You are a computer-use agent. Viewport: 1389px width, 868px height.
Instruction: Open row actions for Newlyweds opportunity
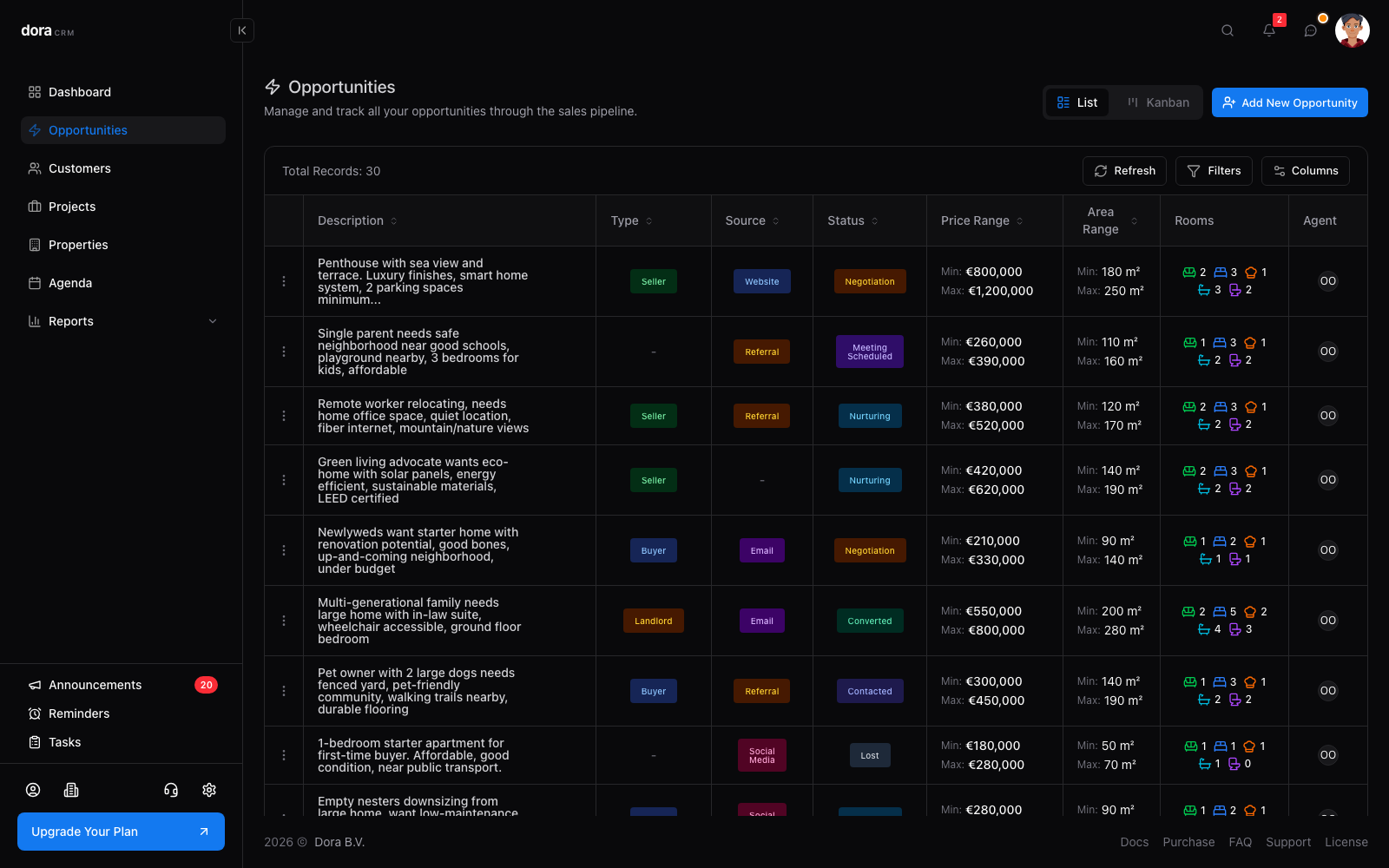coord(284,550)
